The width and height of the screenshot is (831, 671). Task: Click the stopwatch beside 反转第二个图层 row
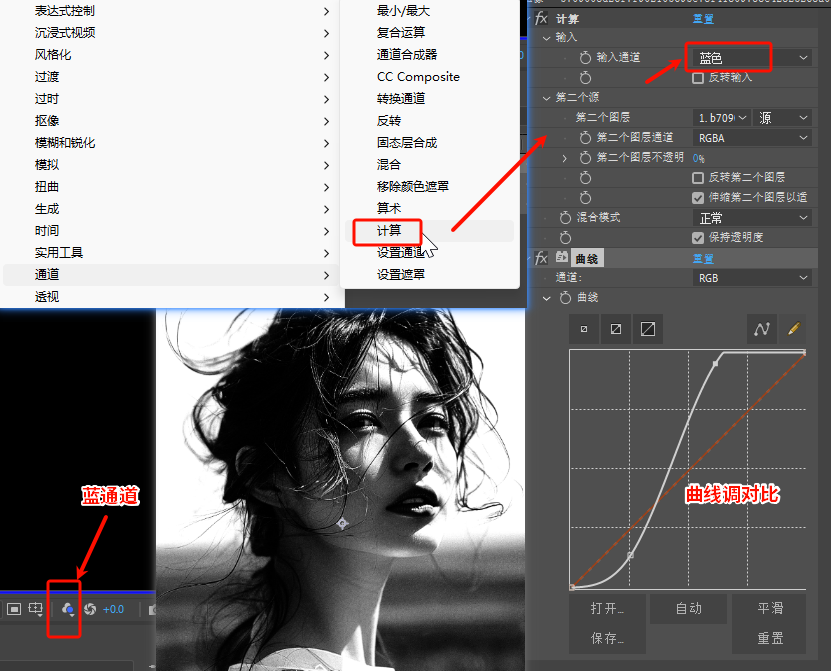point(585,178)
